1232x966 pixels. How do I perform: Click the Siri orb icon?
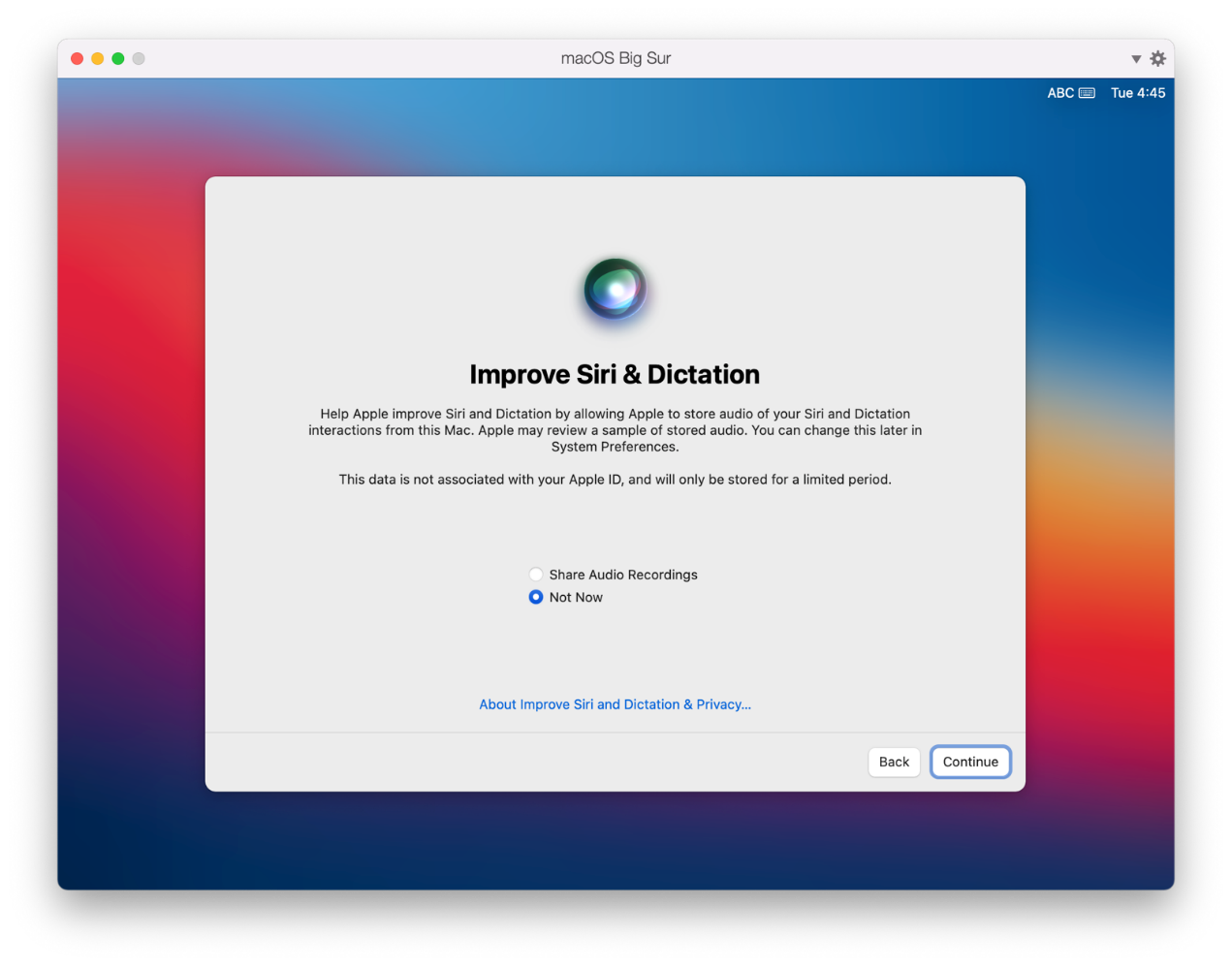(616, 289)
